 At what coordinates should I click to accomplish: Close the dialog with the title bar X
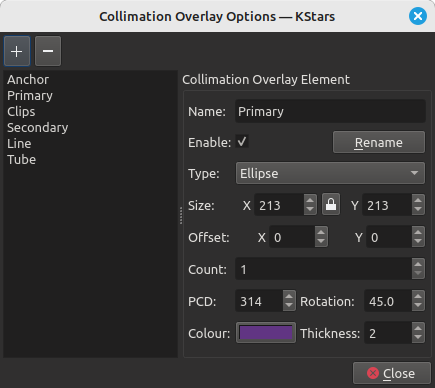click(x=418, y=16)
